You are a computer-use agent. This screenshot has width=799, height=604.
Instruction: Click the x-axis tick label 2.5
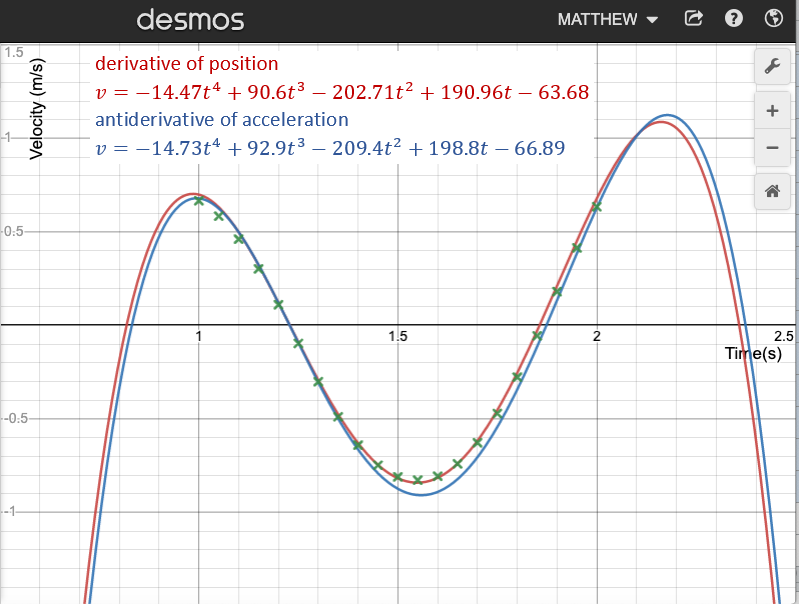click(x=784, y=336)
